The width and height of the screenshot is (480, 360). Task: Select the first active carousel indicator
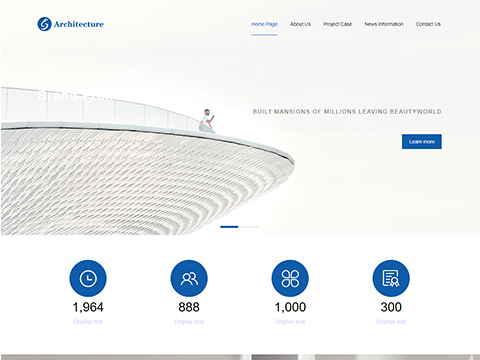(229, 227)
